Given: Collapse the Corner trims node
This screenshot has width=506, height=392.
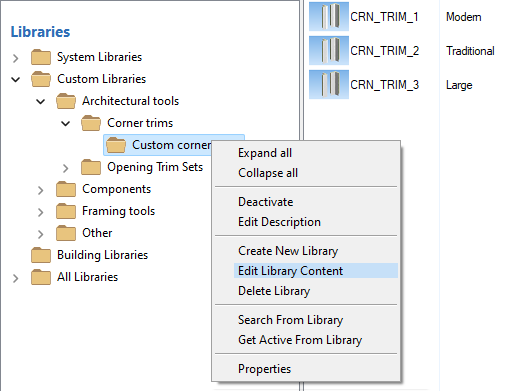Looking at the screenshot, I should 65,124.
